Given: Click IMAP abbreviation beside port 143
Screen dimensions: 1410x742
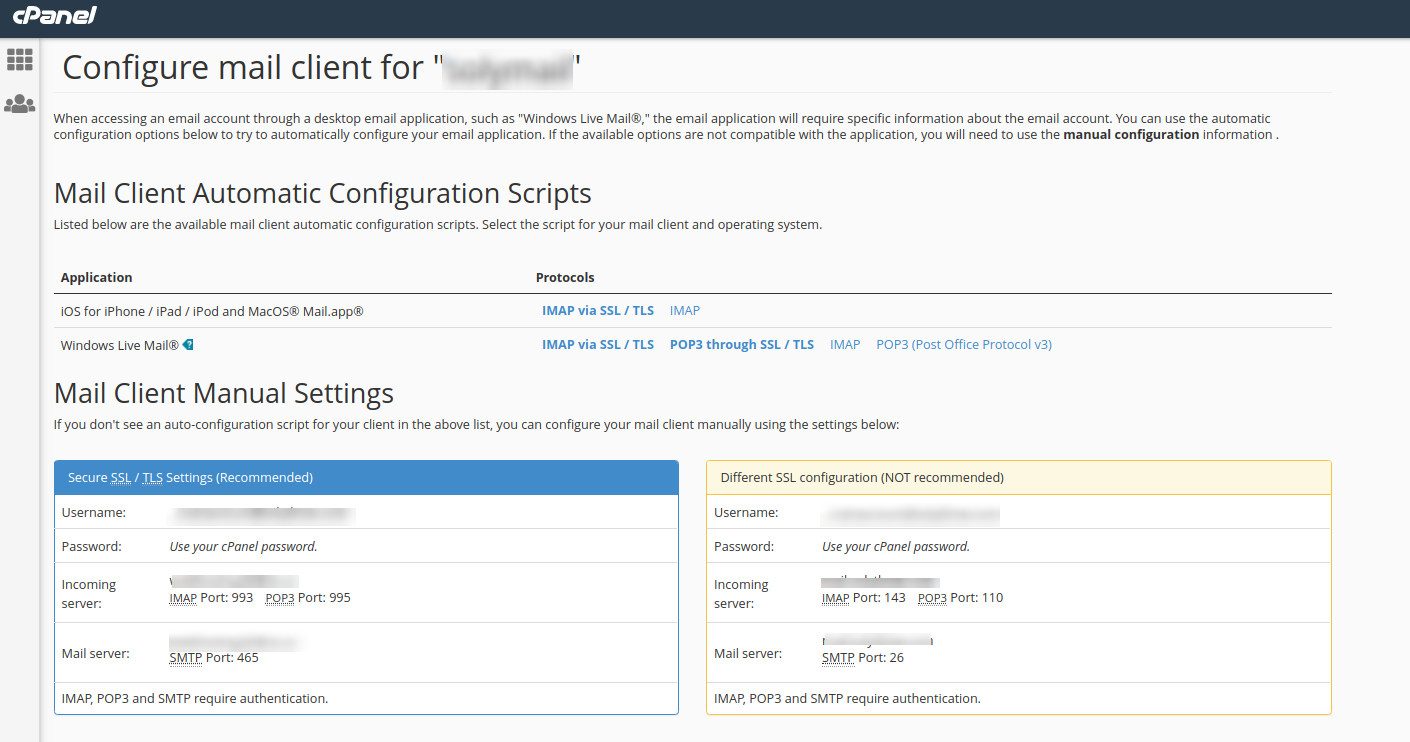Looking at the screenshot, I should [834, 598].
